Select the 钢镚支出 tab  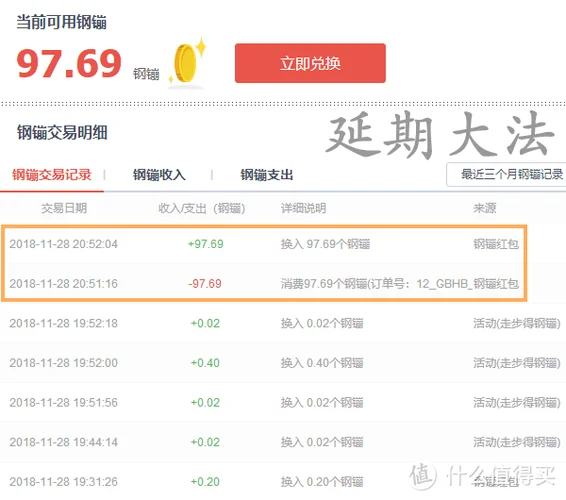point(267,175)
